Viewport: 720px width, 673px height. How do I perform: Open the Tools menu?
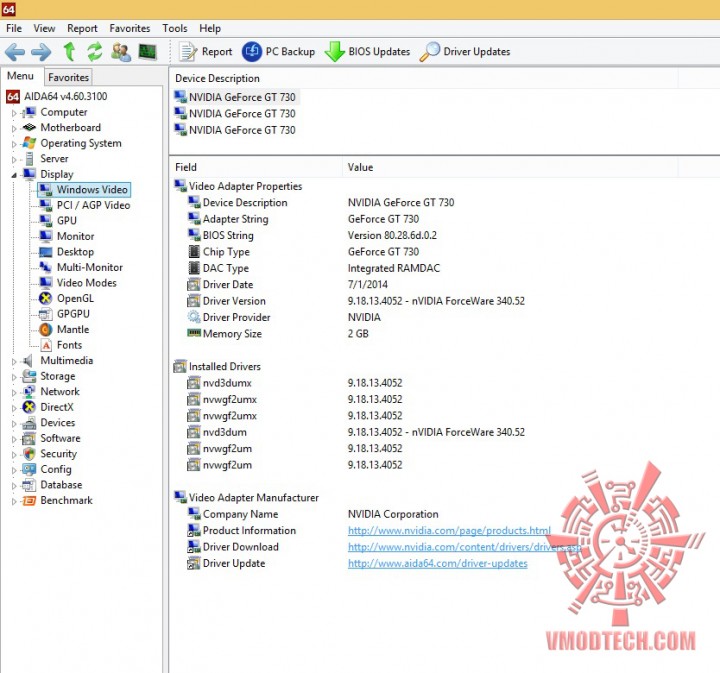175,28
